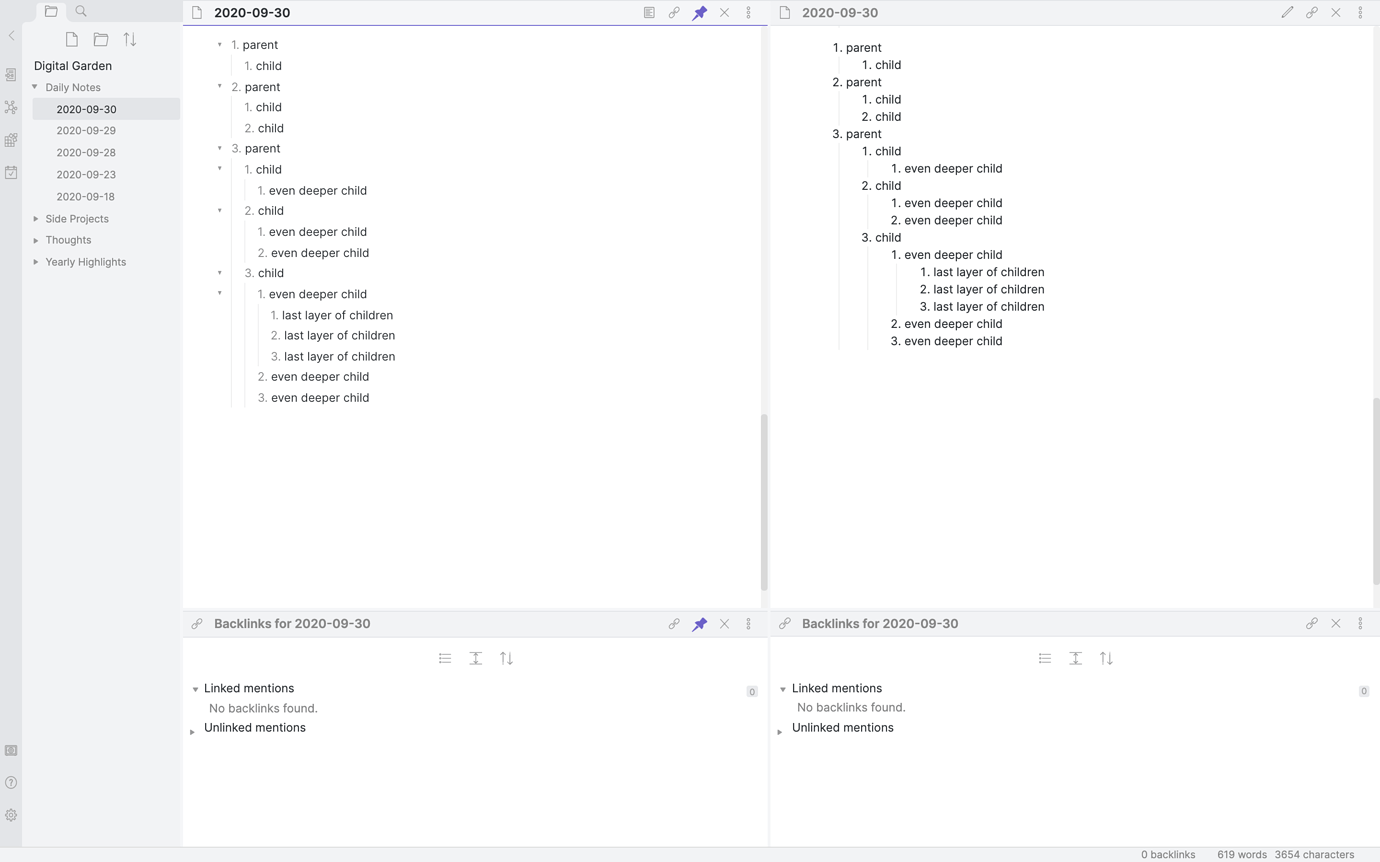This screenshot has width=1380, height=862.
Task: Click the word count in the status bar
Action: click(1241, 854)
